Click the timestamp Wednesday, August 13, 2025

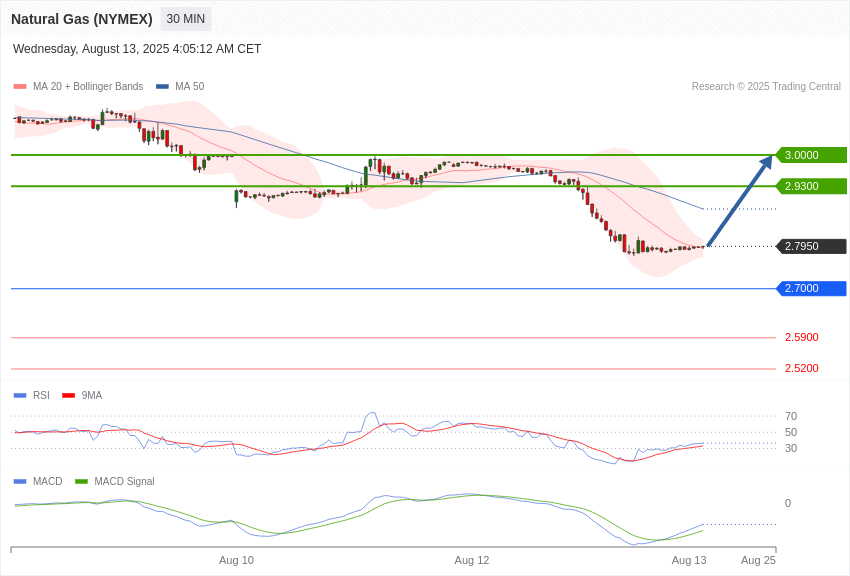[x=137, y=49]
